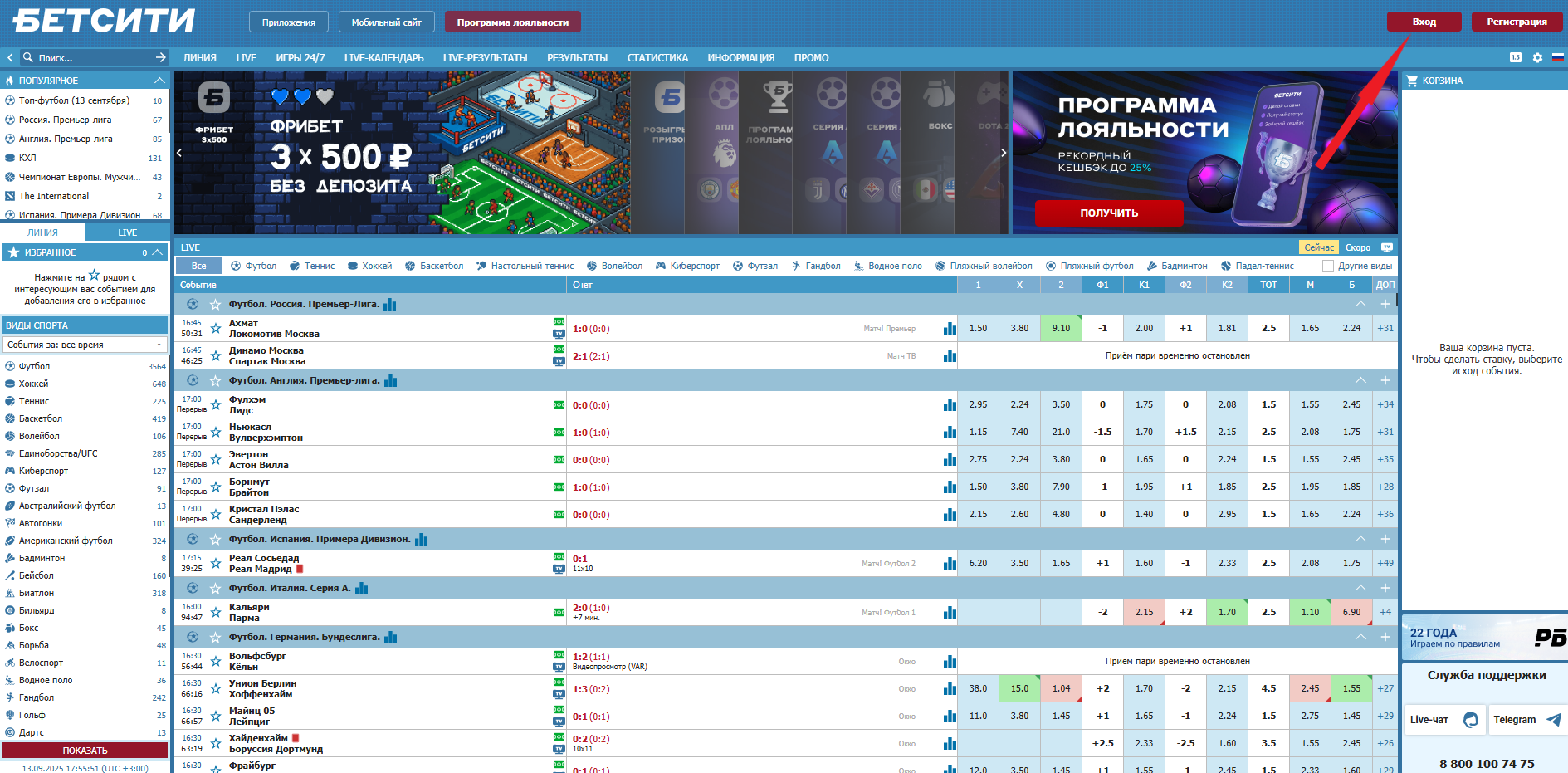Image resolution: width=1568 pixels, height=773 pixels.
Task: Select highlighted 15.0 draw odds Унион Берлин
Action: [1020, 689]
